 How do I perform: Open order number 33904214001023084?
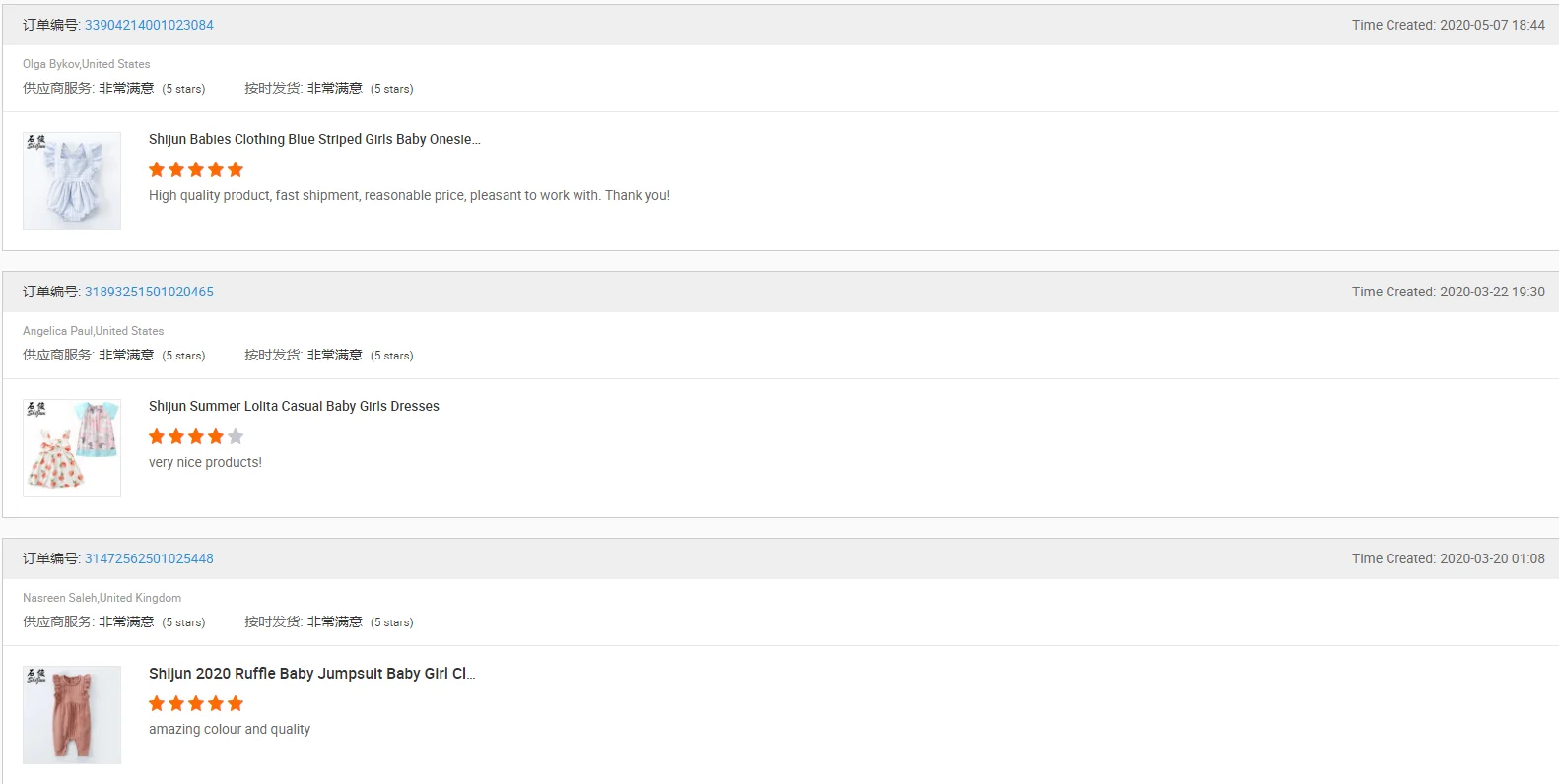click(149, 25)
